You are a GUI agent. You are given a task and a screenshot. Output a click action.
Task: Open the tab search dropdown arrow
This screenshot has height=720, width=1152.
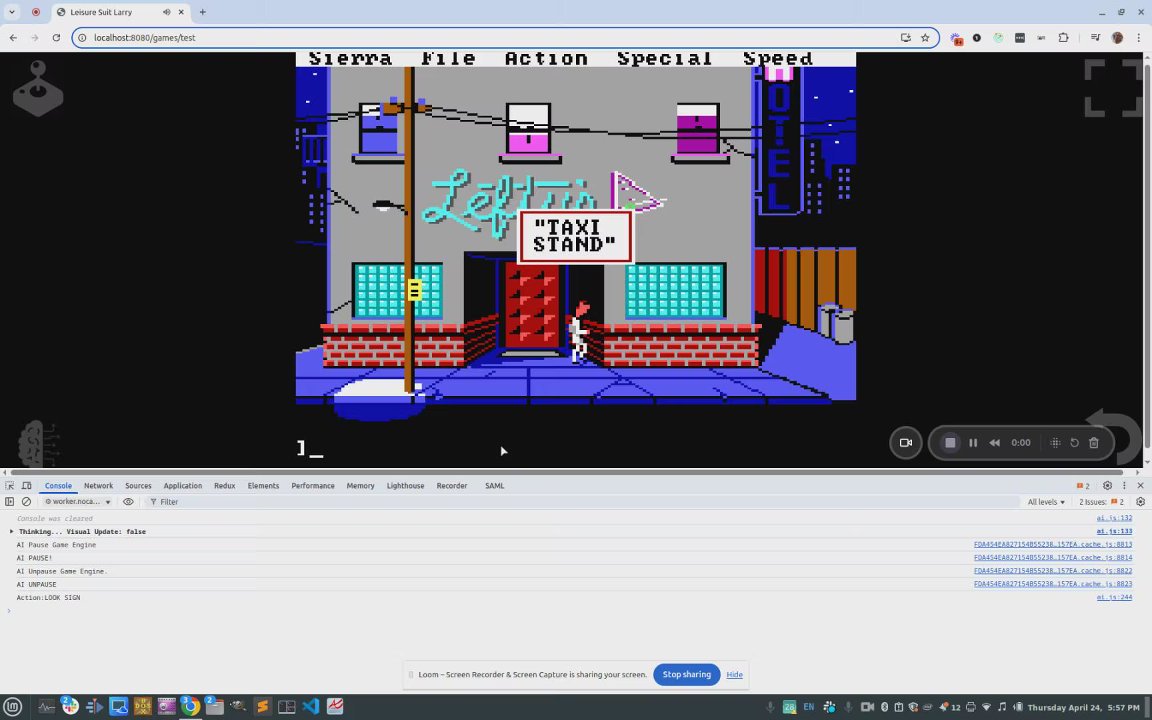[12, 12]
